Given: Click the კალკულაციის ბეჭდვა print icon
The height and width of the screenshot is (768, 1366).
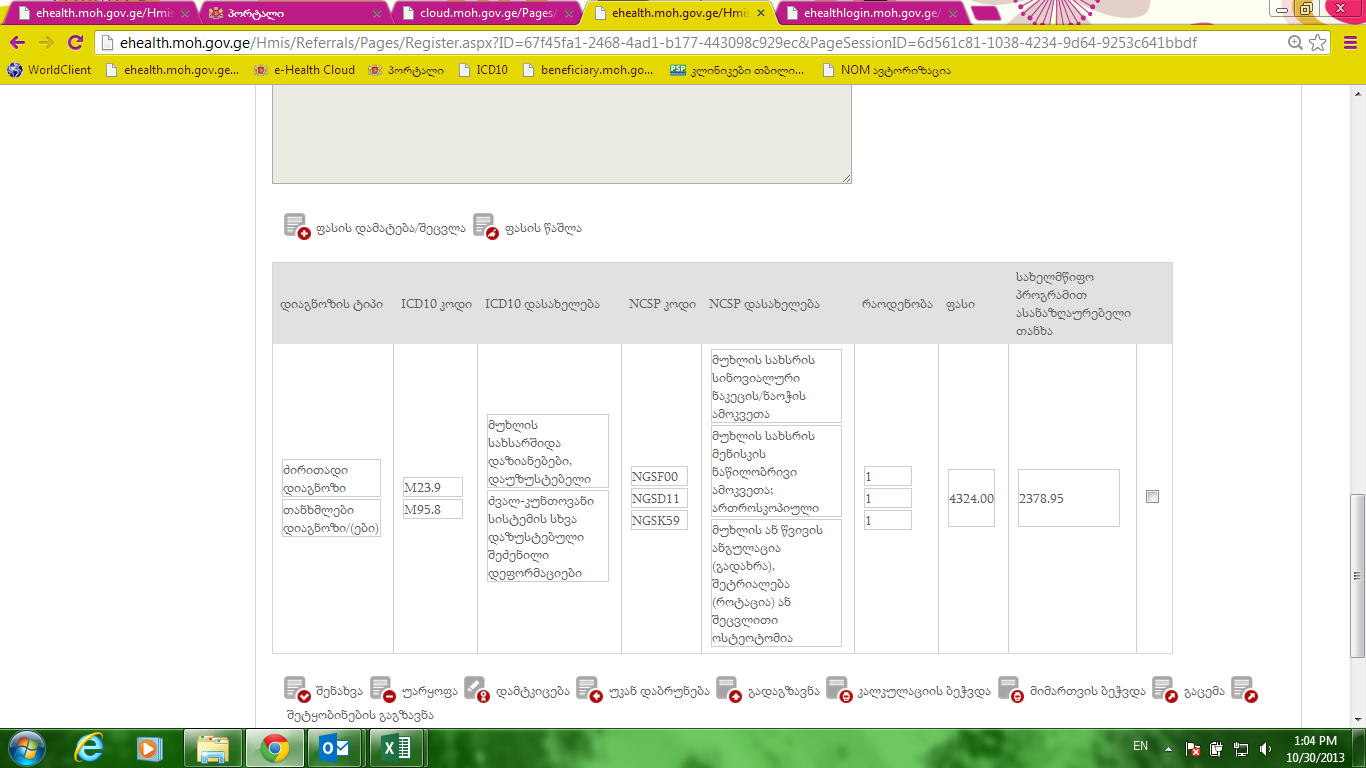Looking at the screenshot, I should pyautogui.click(x=839, y=689).
